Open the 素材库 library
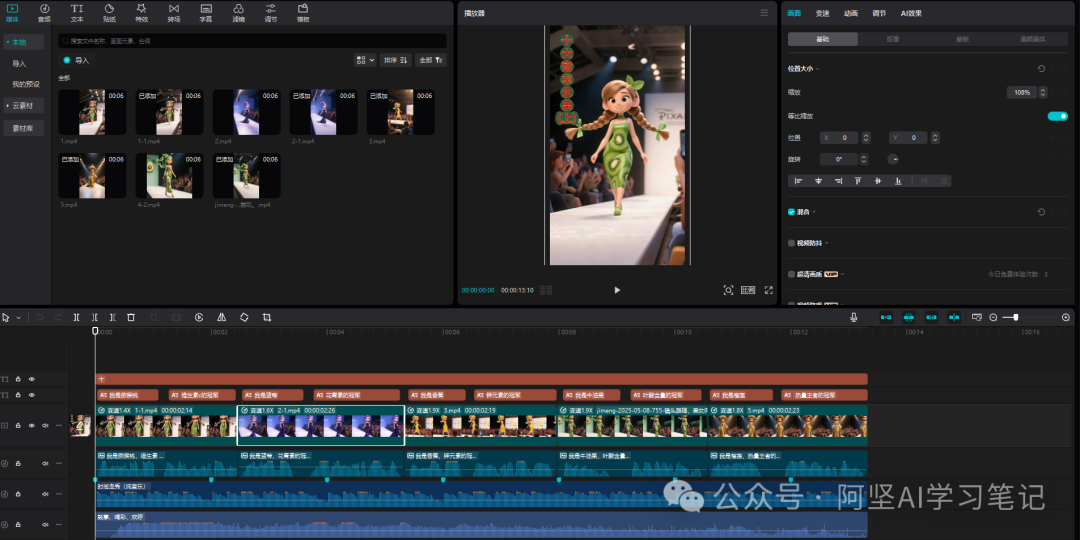1080x540 pixels. (24, 128)
